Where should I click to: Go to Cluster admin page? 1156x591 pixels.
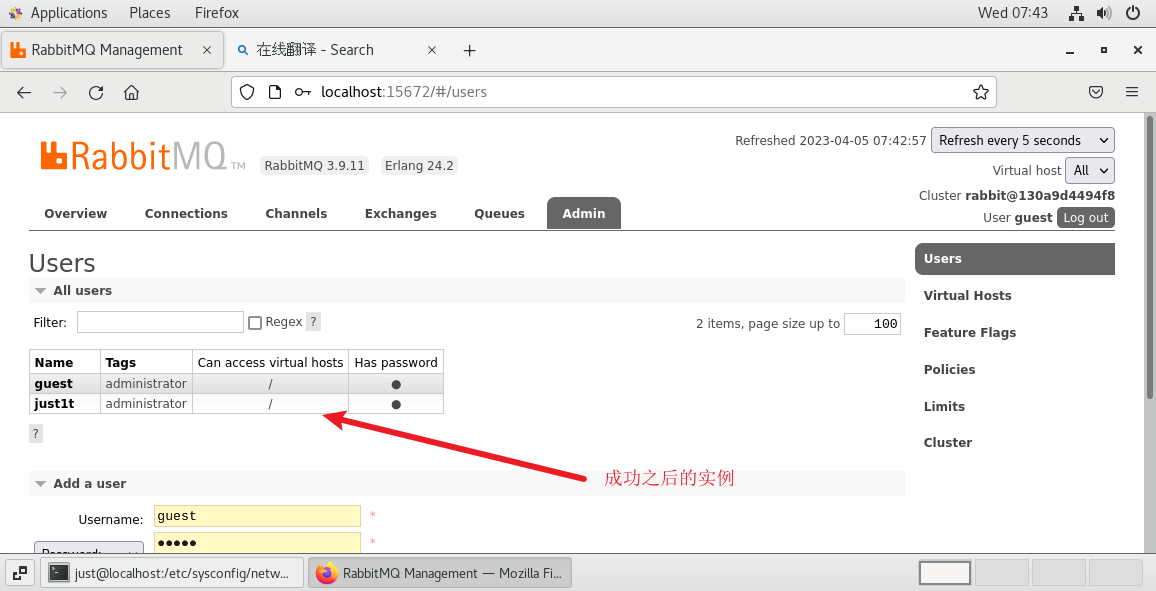point(947,442)
